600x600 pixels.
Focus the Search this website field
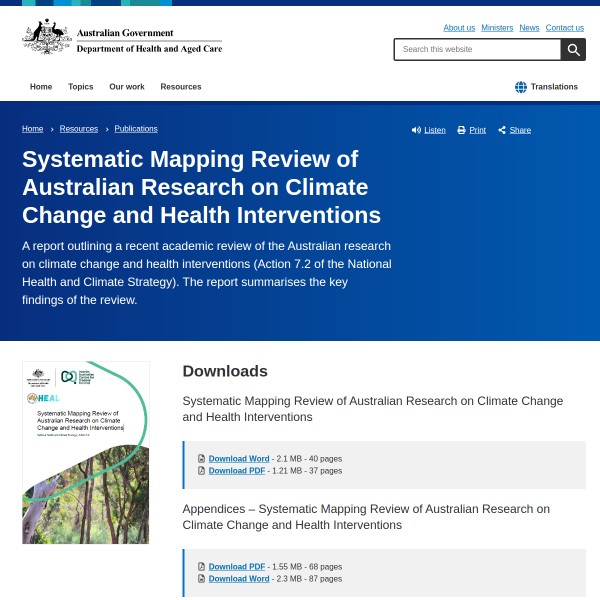pyautogui.click(x=477, y=50)
